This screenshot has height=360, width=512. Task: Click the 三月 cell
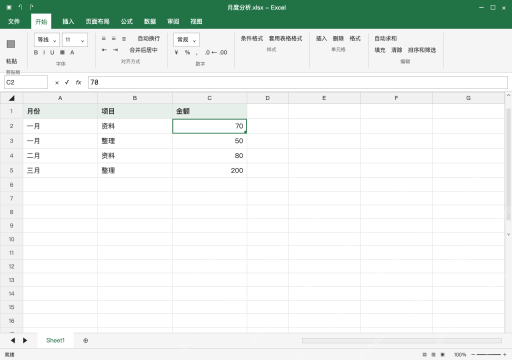click(x=60, y=170)
